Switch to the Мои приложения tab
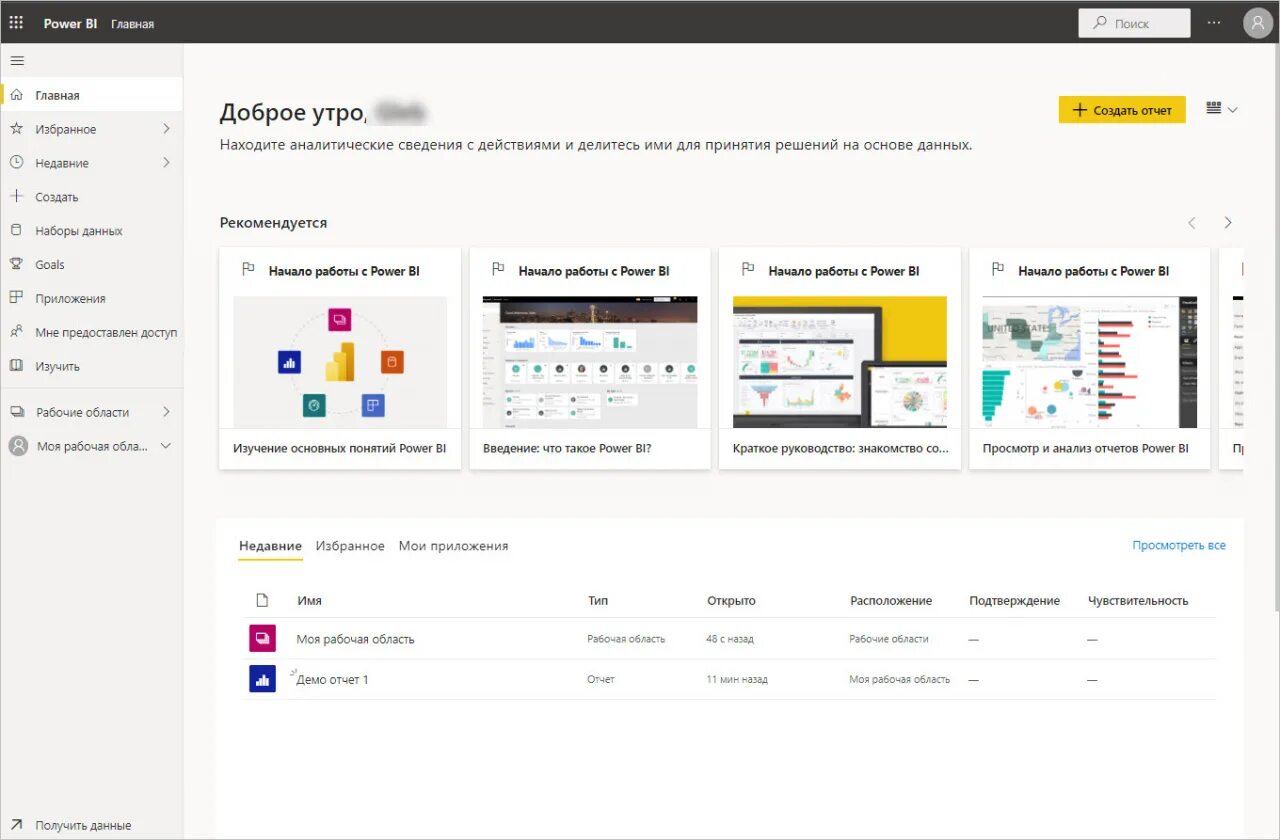The width and height of the screenshot is (1280, 840). point(453,546)
